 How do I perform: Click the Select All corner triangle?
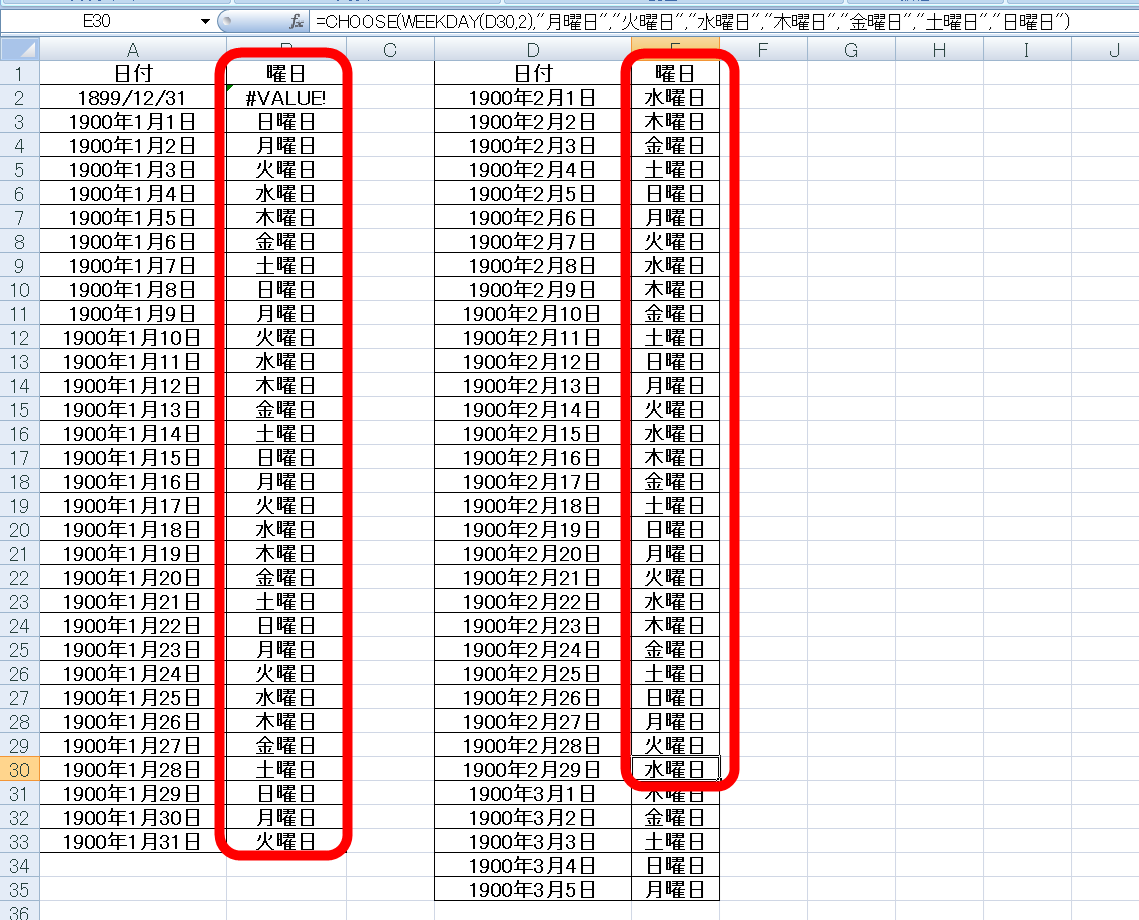click(x=21, y=49)
